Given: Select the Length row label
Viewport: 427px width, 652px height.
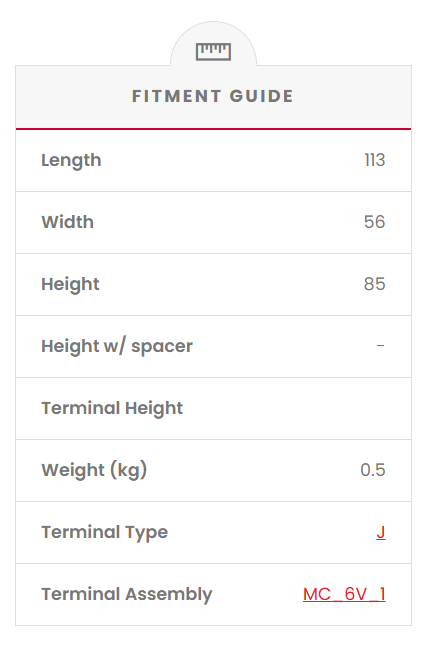Looking at the screenshot, I should click(71, 161).
